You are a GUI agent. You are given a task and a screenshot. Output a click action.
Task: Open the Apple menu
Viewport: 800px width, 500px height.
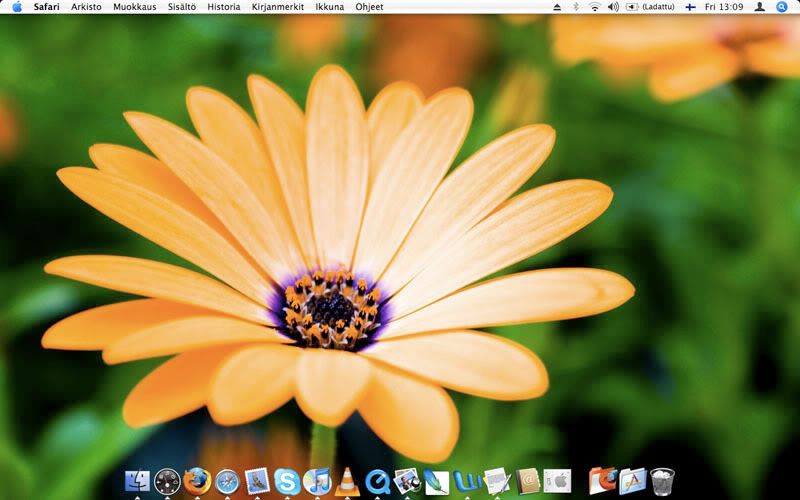(x=17, y=7)
